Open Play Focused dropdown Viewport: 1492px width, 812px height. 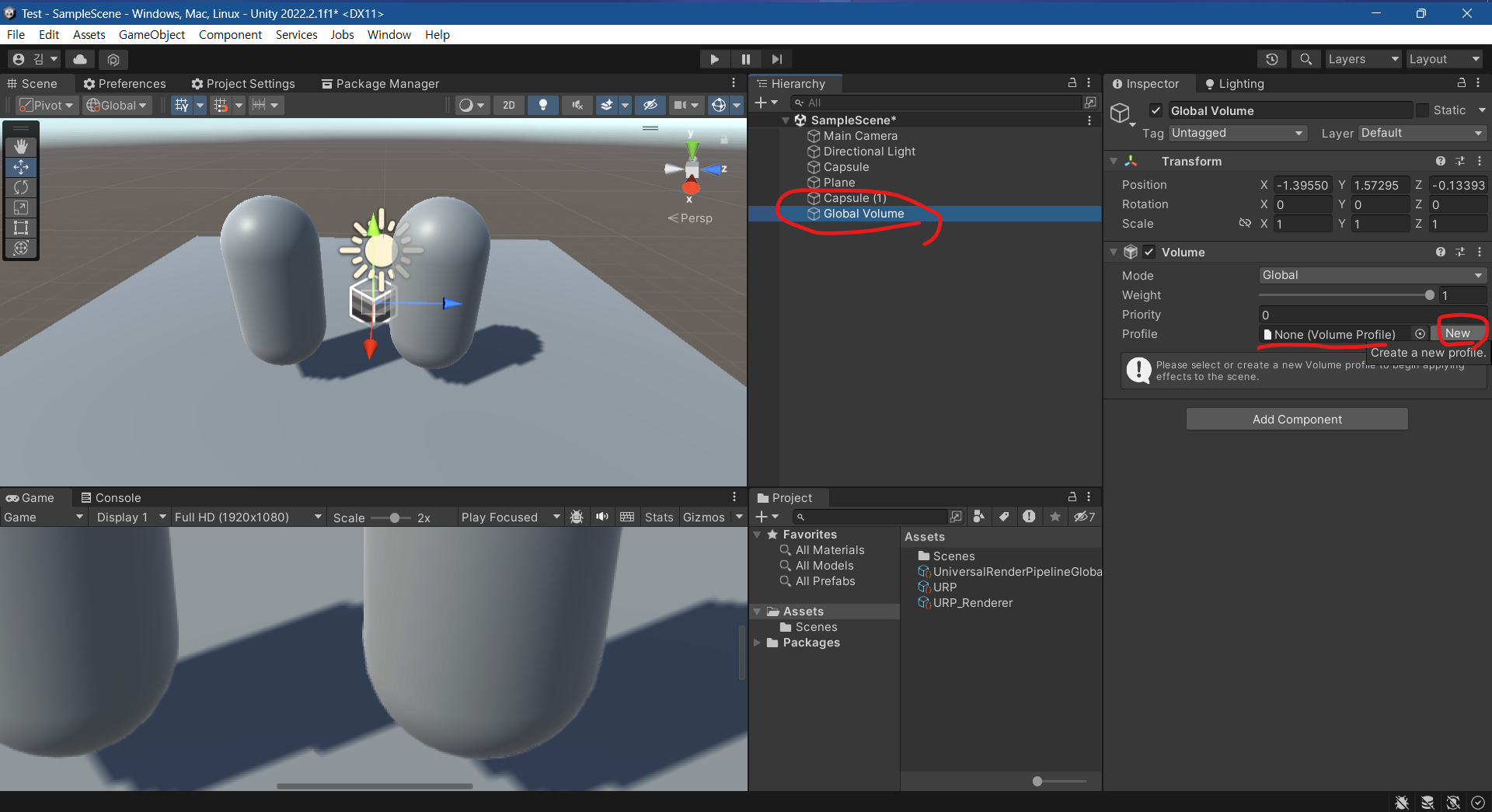click(x=510, y=518)
